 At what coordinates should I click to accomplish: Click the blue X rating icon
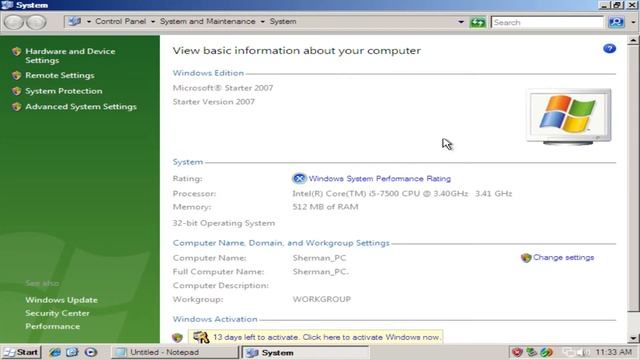pos(299,178)
